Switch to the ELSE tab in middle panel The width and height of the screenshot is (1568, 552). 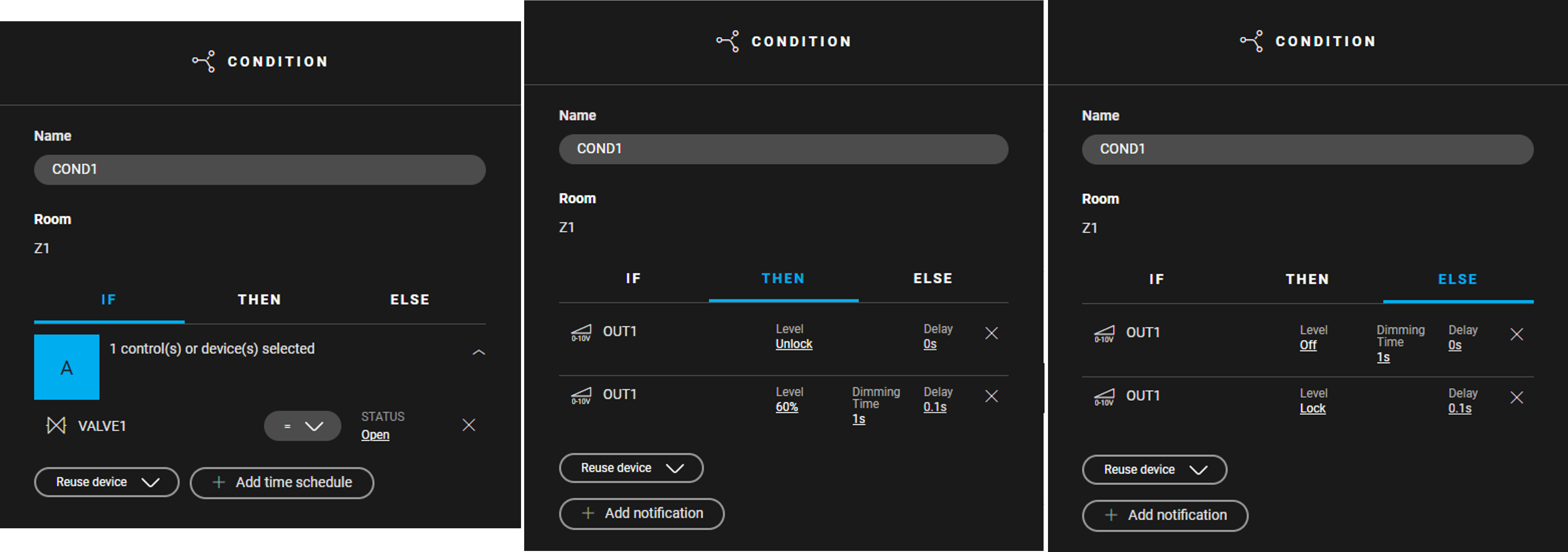click(x=933, y=278)
